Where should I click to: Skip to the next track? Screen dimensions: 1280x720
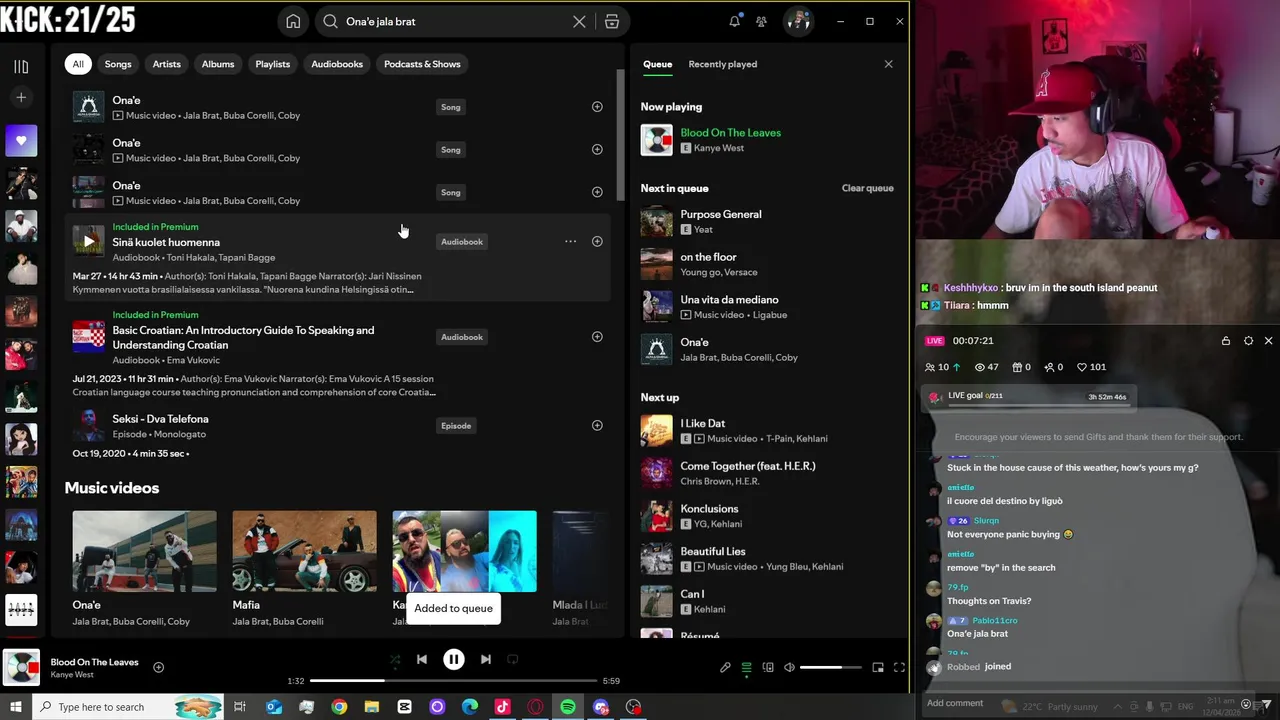tap(486, 660)
